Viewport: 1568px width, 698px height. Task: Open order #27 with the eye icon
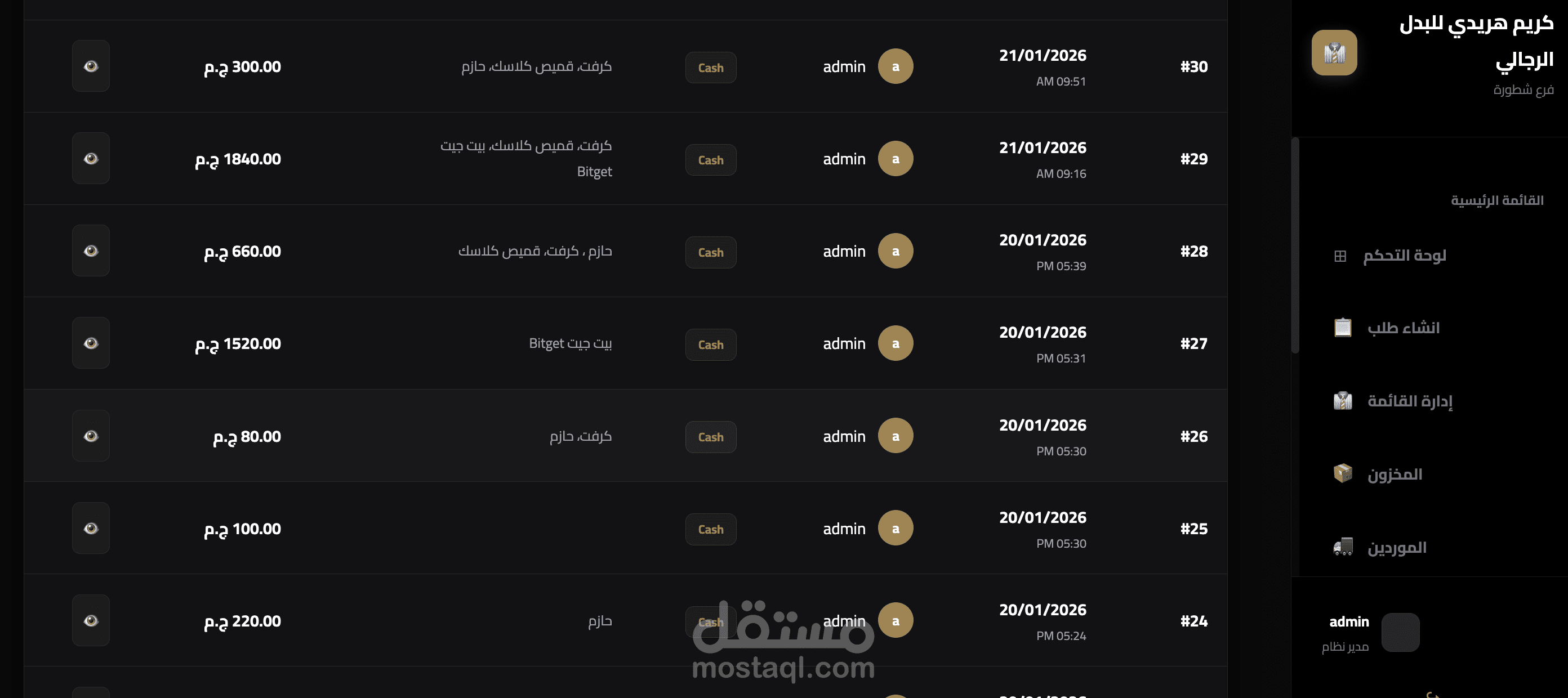pos(91,344)
